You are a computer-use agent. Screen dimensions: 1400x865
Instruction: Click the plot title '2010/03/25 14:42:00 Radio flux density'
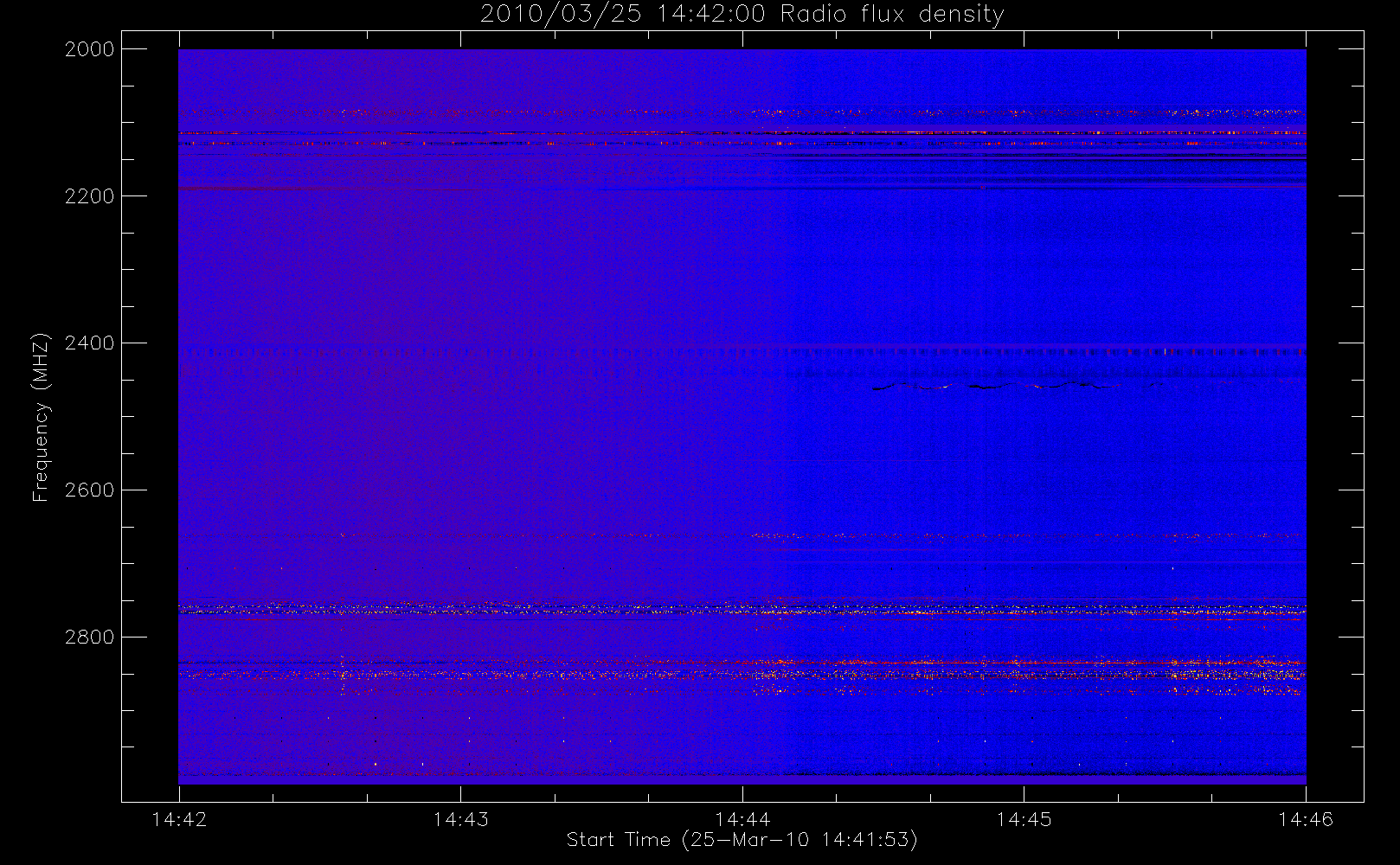click(742, 15)
